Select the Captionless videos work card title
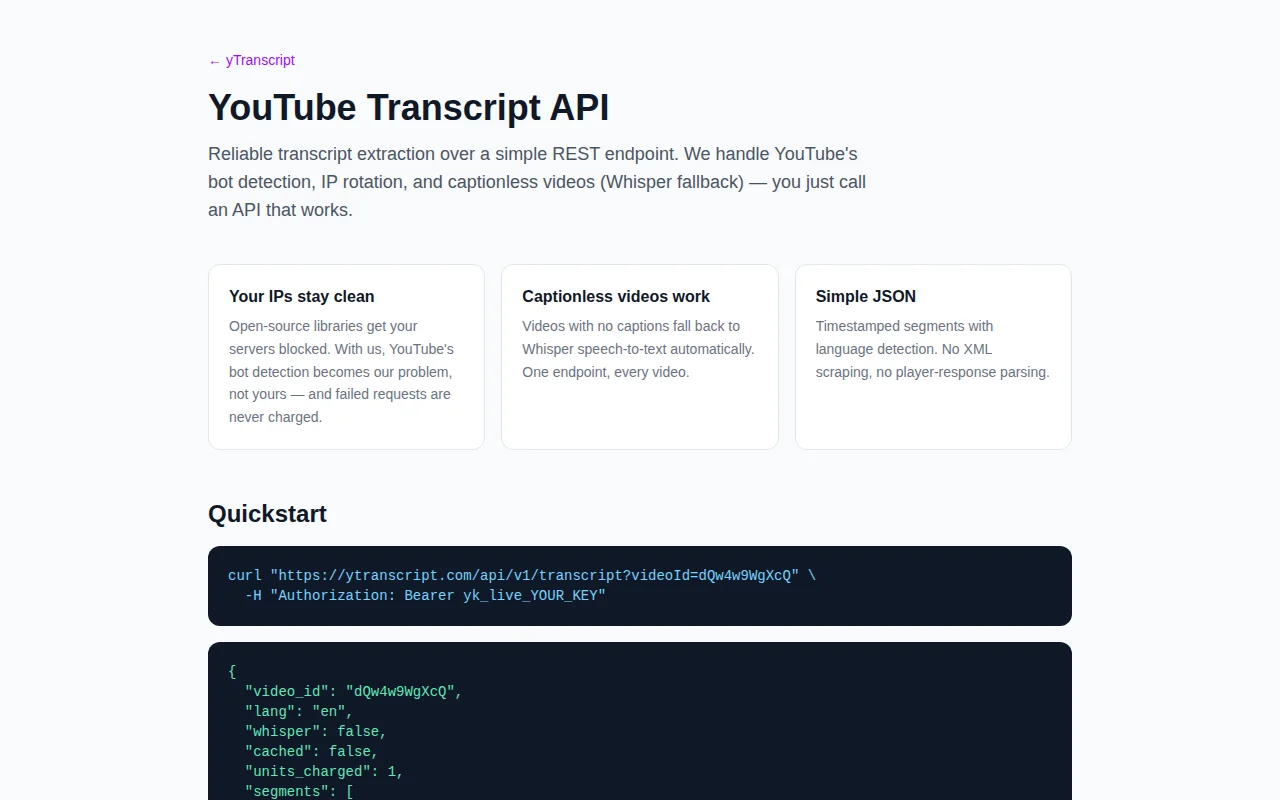Viewport: 1280px width, 800px height. pos(616,296)
